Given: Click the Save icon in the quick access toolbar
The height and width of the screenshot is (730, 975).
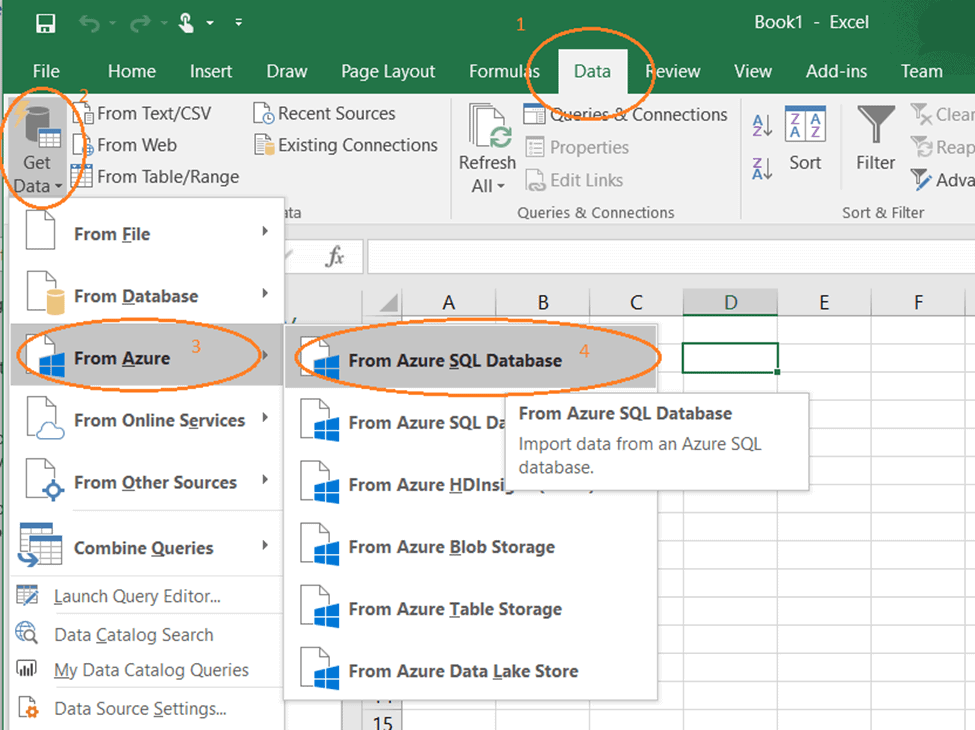Looking at the screenshot, I should pos(45,24).
